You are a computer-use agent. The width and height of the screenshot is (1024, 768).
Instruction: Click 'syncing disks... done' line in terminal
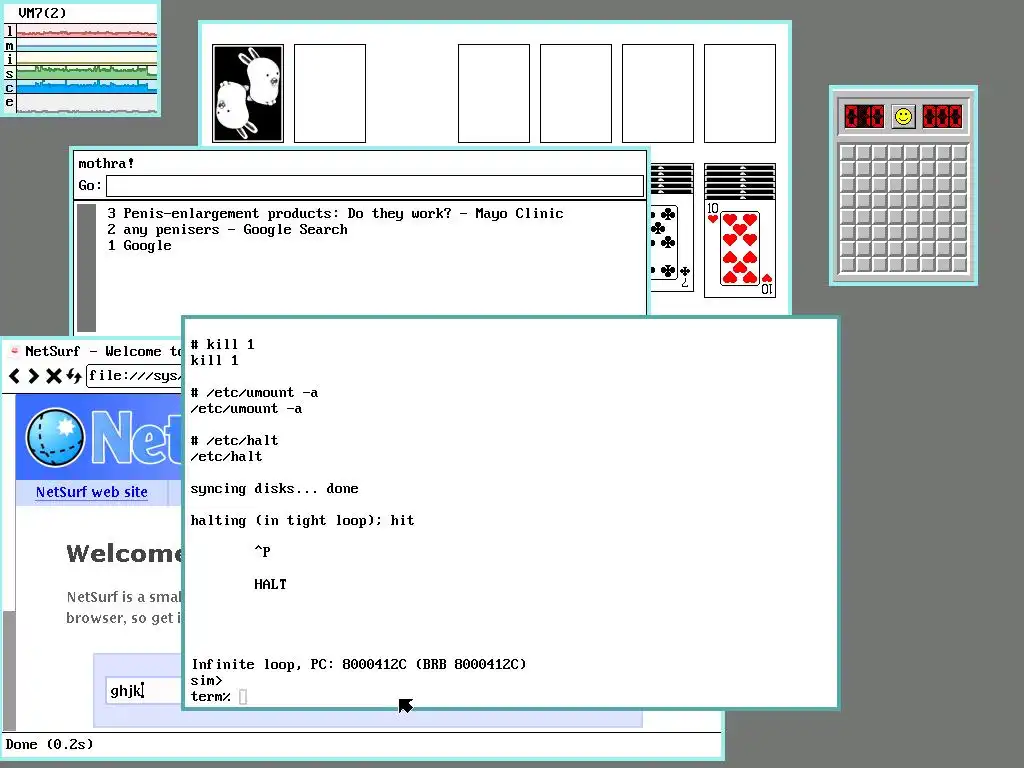(x=274, y=488)
